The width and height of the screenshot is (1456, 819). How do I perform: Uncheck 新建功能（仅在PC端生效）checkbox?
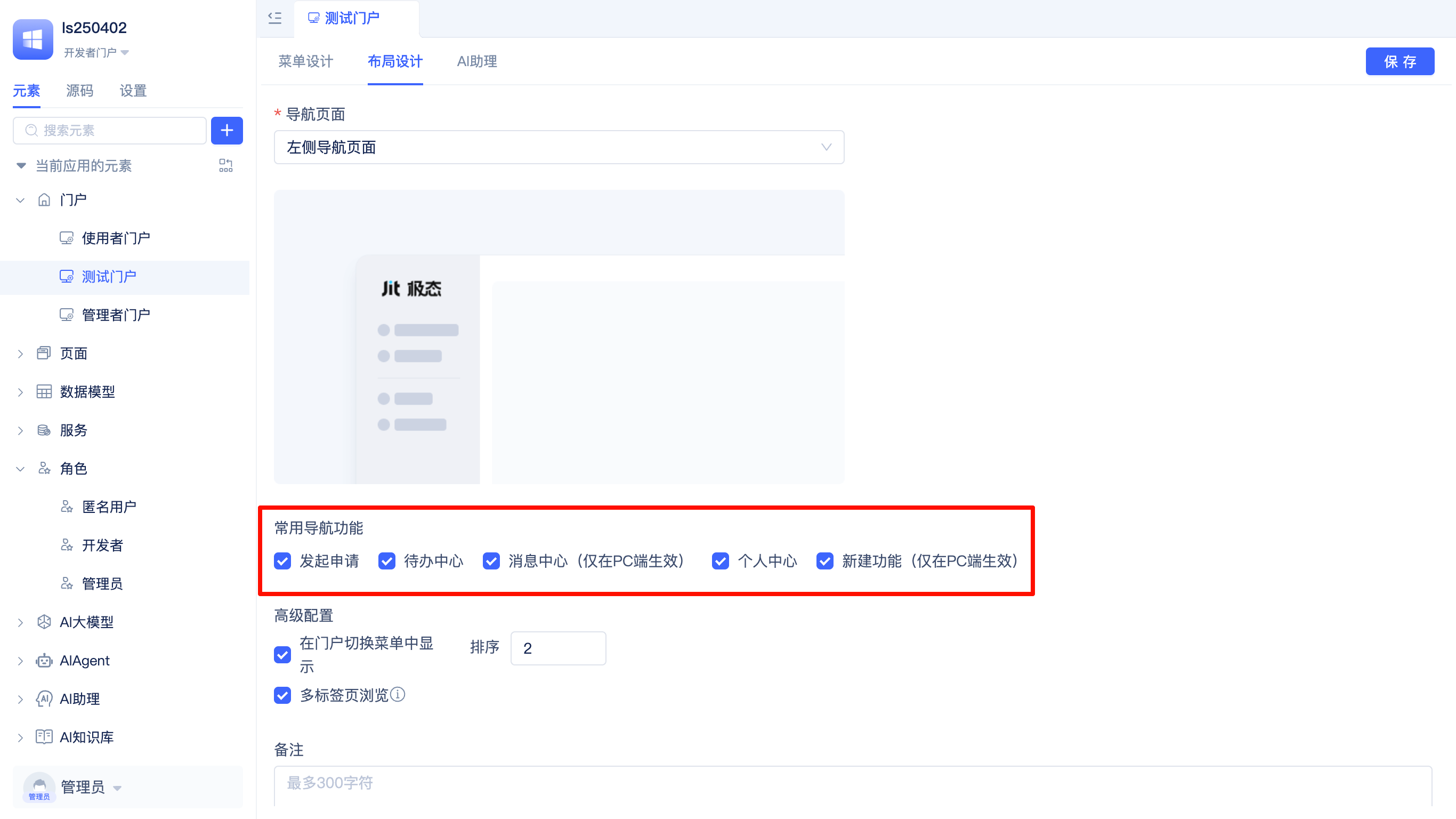point(825,561)
